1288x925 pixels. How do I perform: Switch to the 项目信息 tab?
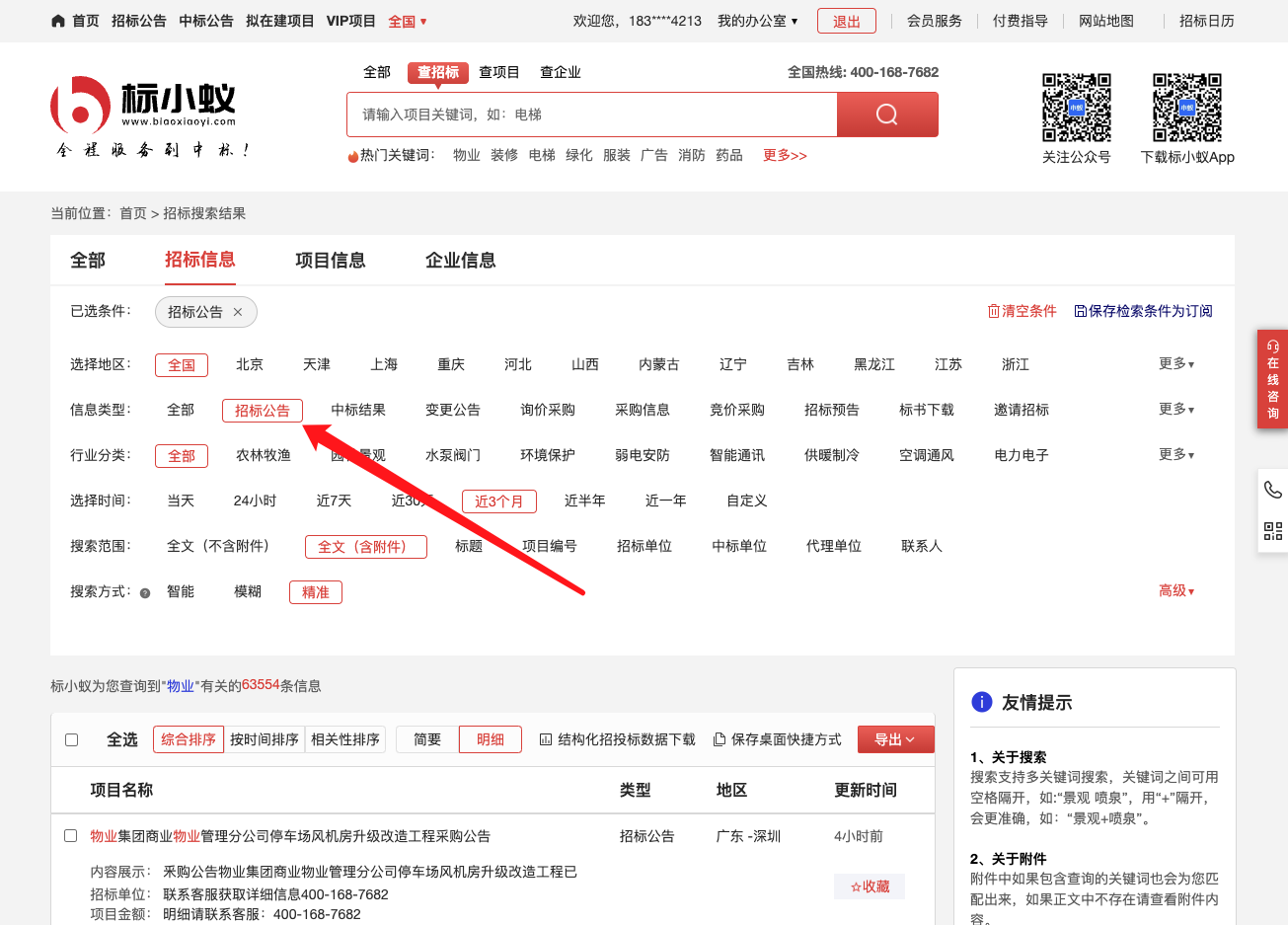[x=331, y=261]
